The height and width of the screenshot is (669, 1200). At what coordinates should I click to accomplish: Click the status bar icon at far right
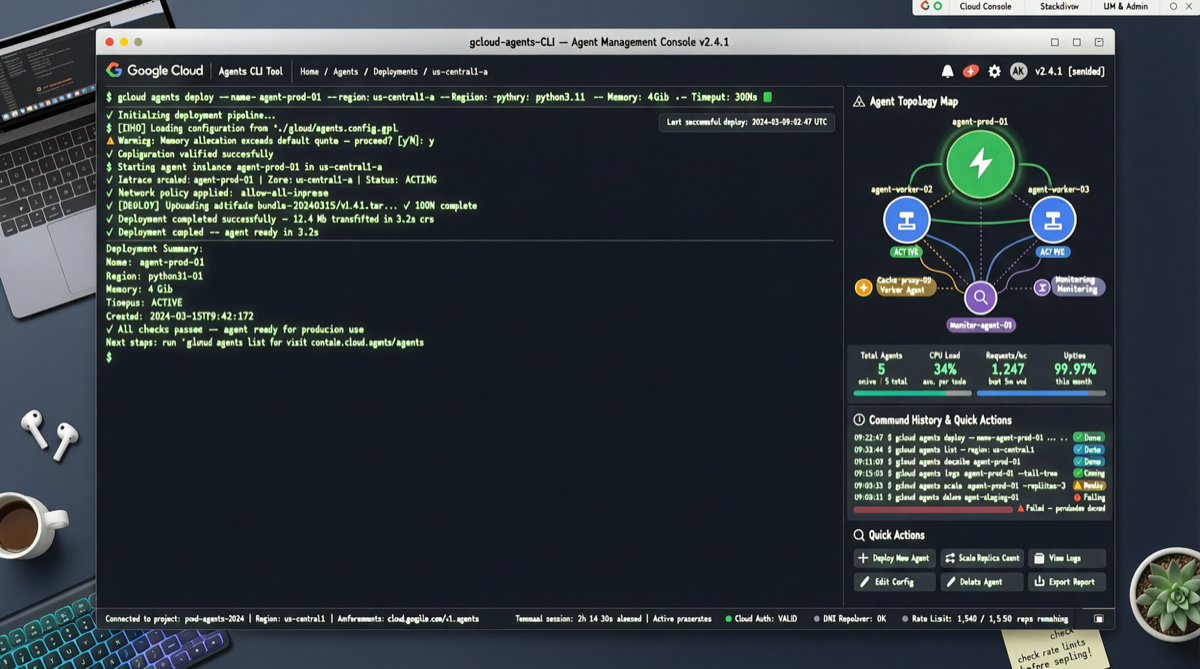(1098, 619)
